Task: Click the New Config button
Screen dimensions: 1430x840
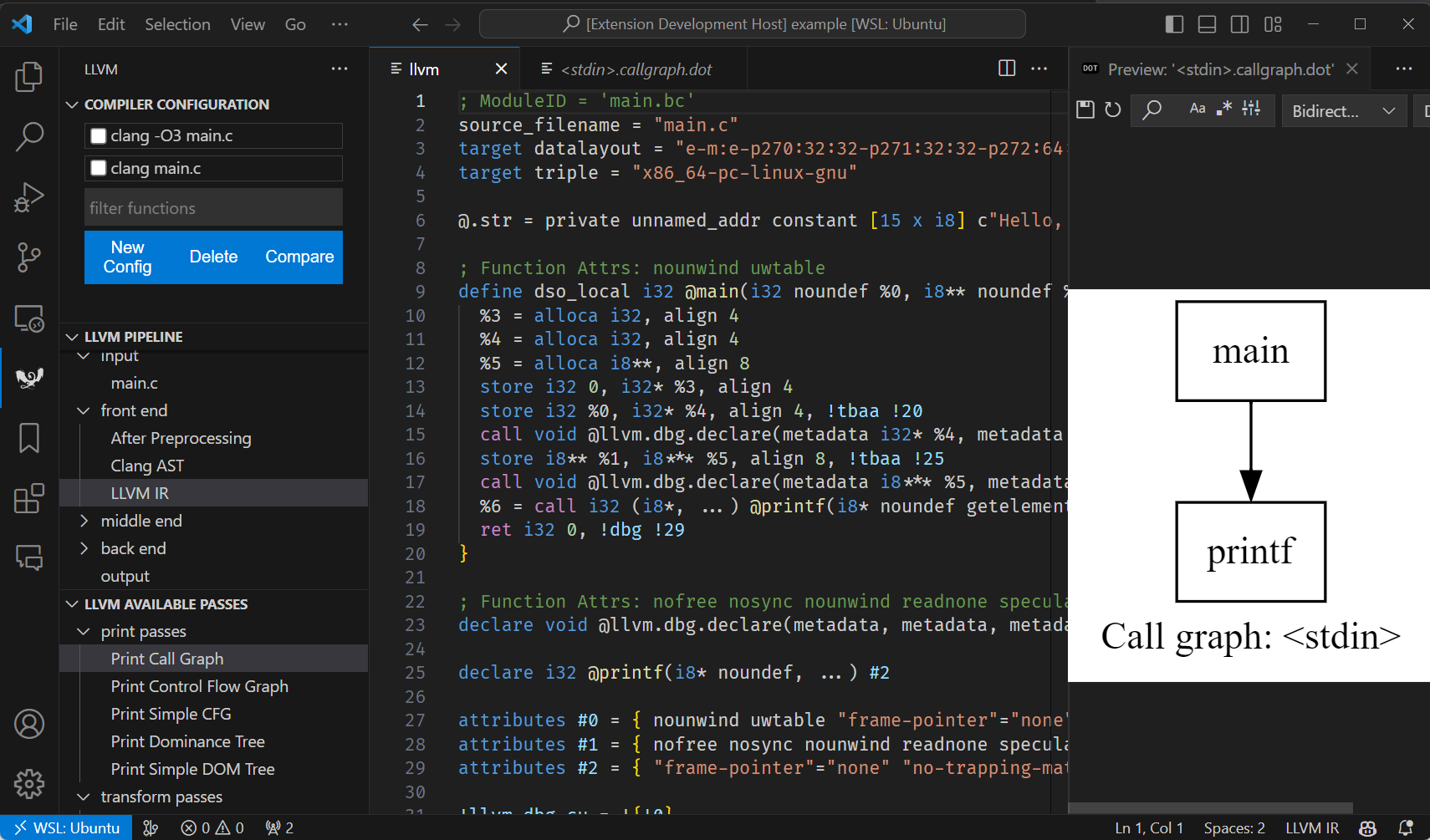Action: click(127, 257)
